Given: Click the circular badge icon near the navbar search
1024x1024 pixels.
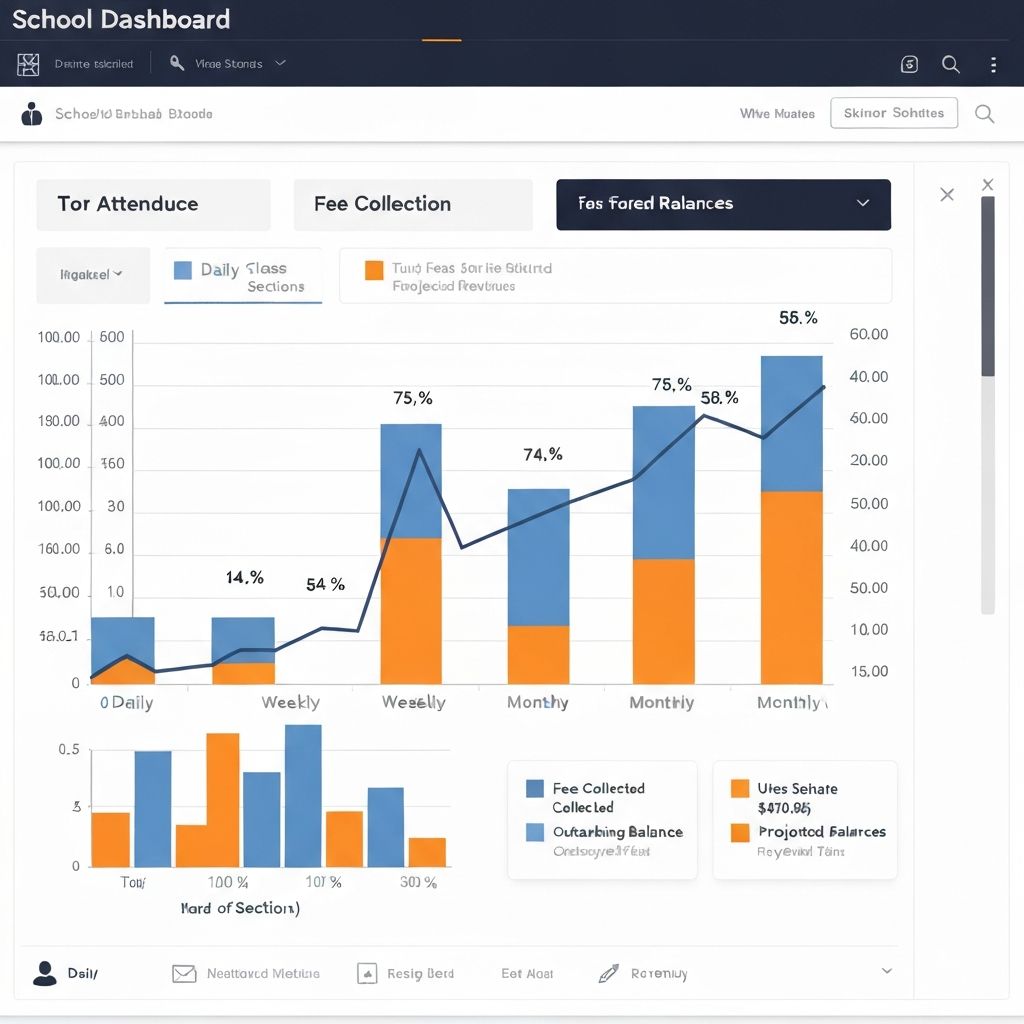Looking at the screenshot, I should 909,64.
